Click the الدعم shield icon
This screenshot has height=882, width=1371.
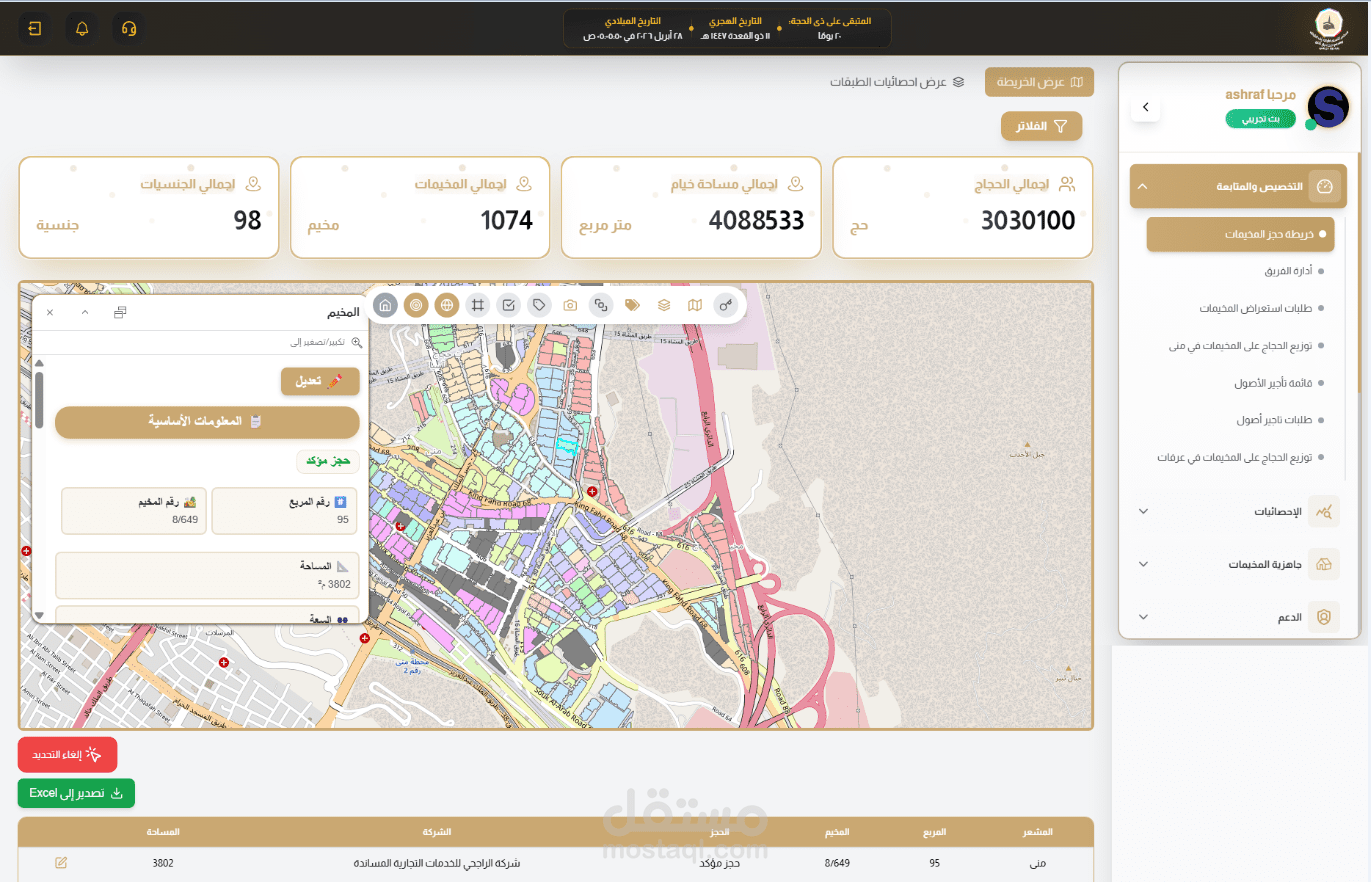[x=1324, y=617]
